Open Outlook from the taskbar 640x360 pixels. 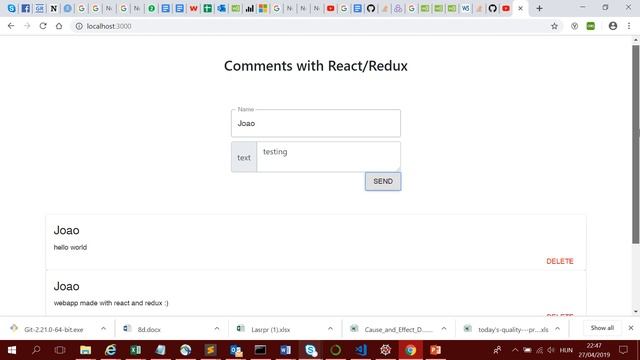click(236, 350)
